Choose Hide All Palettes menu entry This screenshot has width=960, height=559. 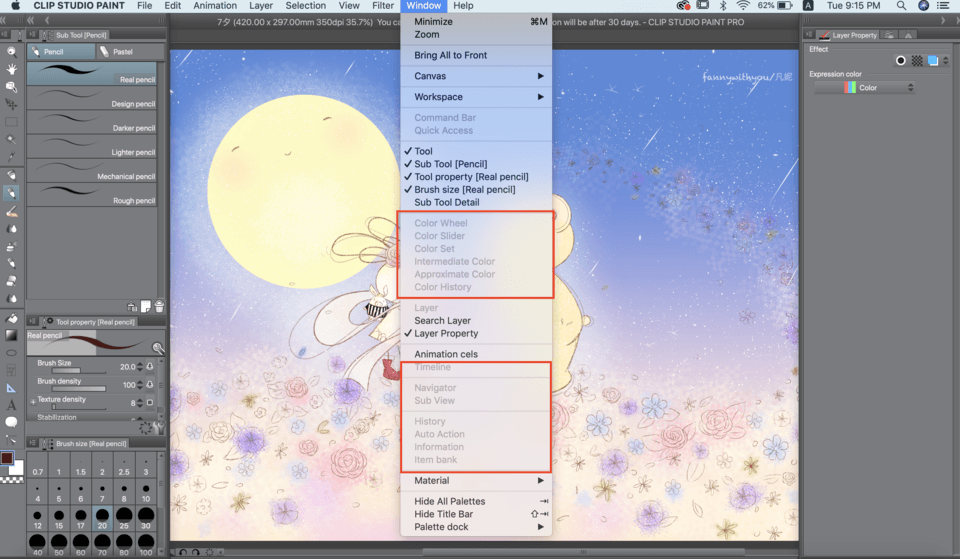coord(476,501)
